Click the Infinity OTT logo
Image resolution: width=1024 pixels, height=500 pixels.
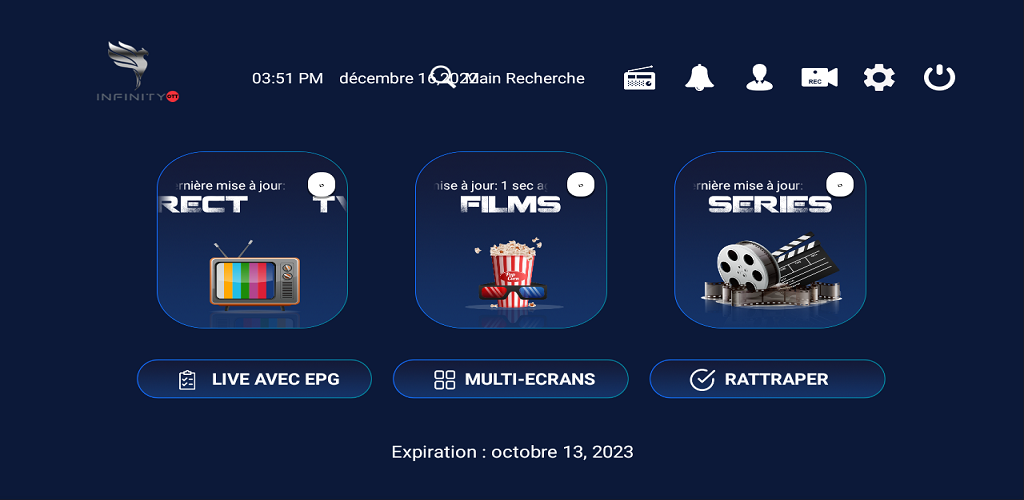[x=138, y=72]
